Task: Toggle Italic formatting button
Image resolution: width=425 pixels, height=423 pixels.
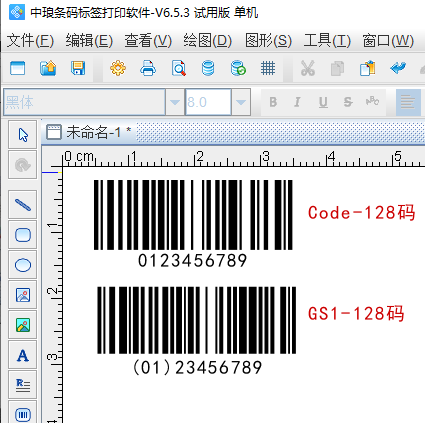Action: (297, 102)
